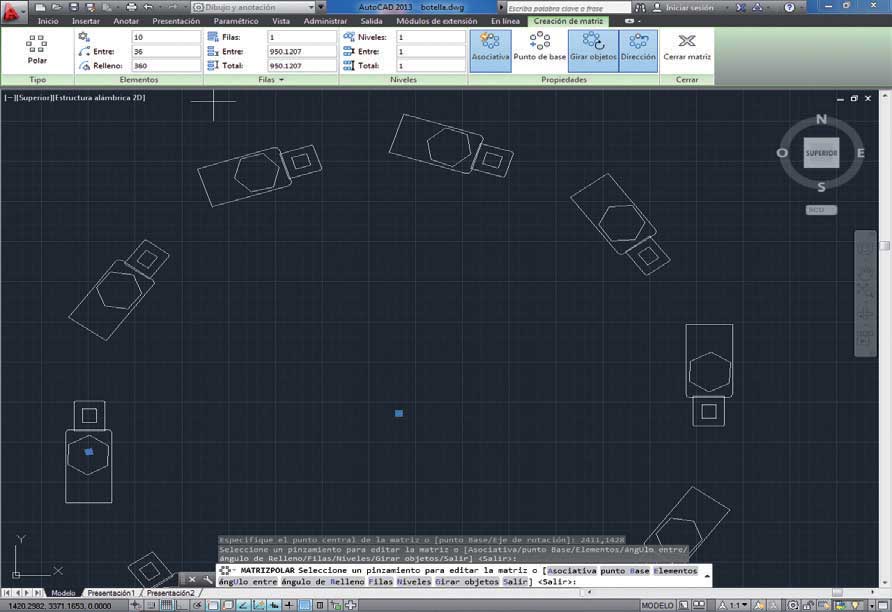
Task: Toggle the Dirección array option
Action: click(x=638, y=47)
